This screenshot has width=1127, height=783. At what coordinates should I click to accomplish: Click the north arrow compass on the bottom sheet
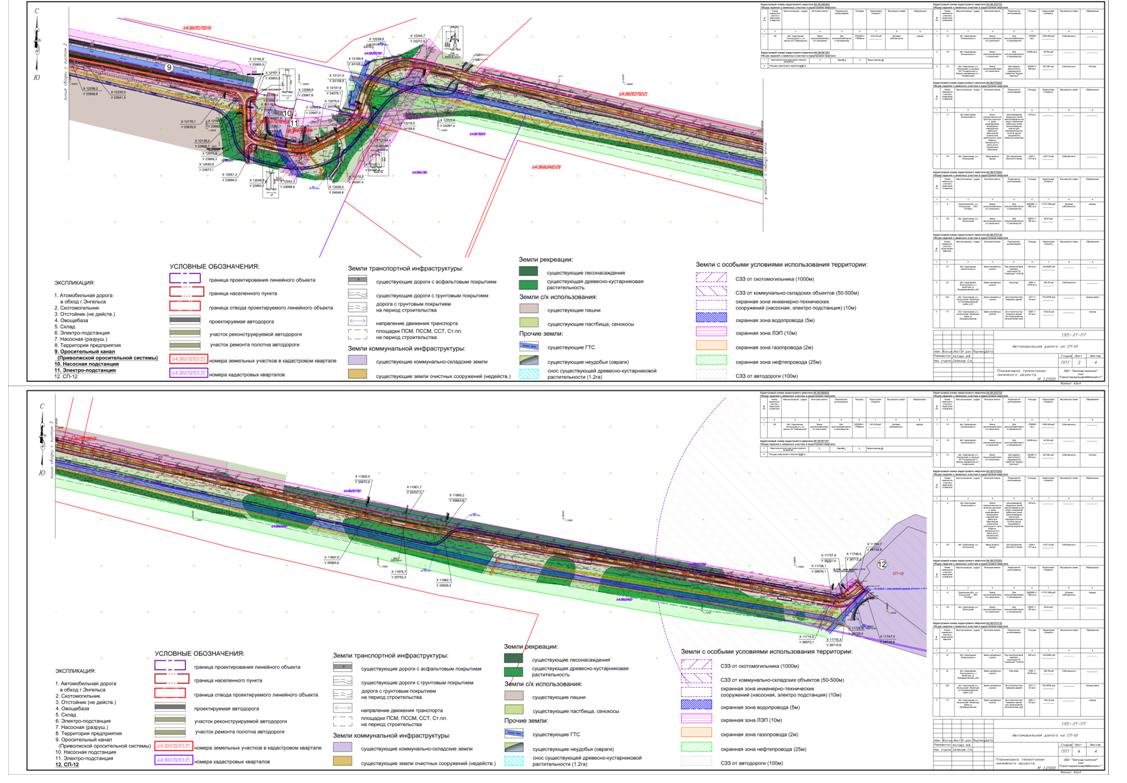[42, 440]
